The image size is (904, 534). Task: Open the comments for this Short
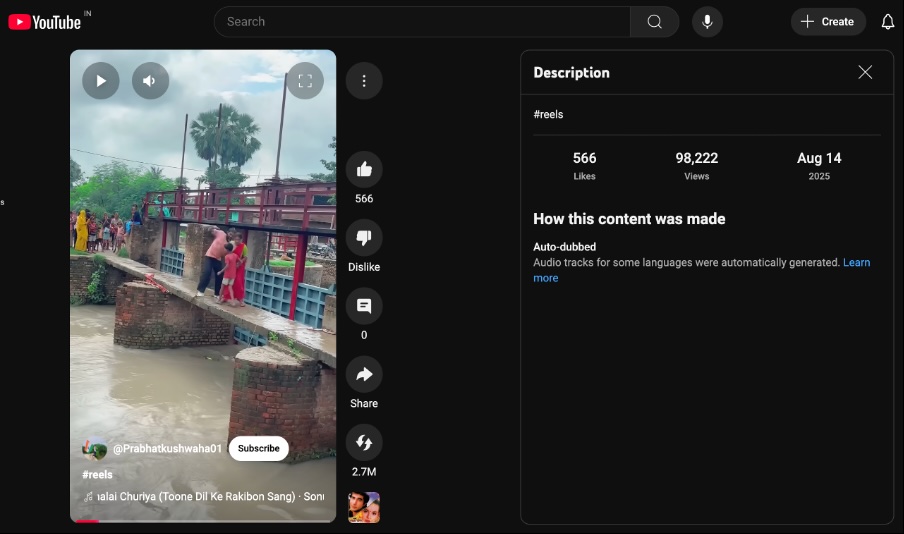[x=364, y=306]
